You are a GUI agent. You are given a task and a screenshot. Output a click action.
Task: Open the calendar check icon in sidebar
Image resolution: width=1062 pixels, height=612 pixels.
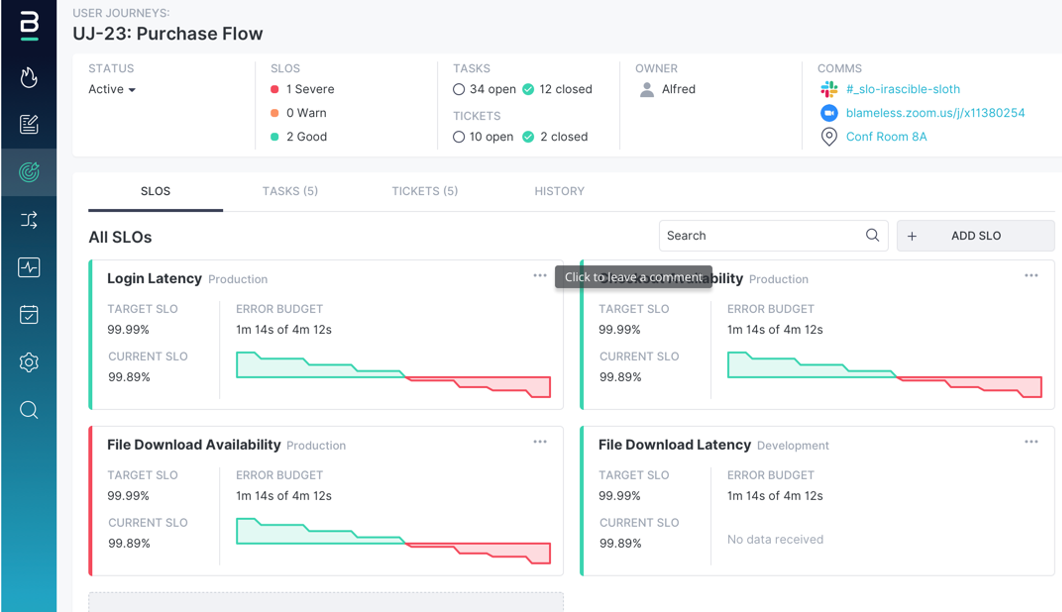point(29,315)
